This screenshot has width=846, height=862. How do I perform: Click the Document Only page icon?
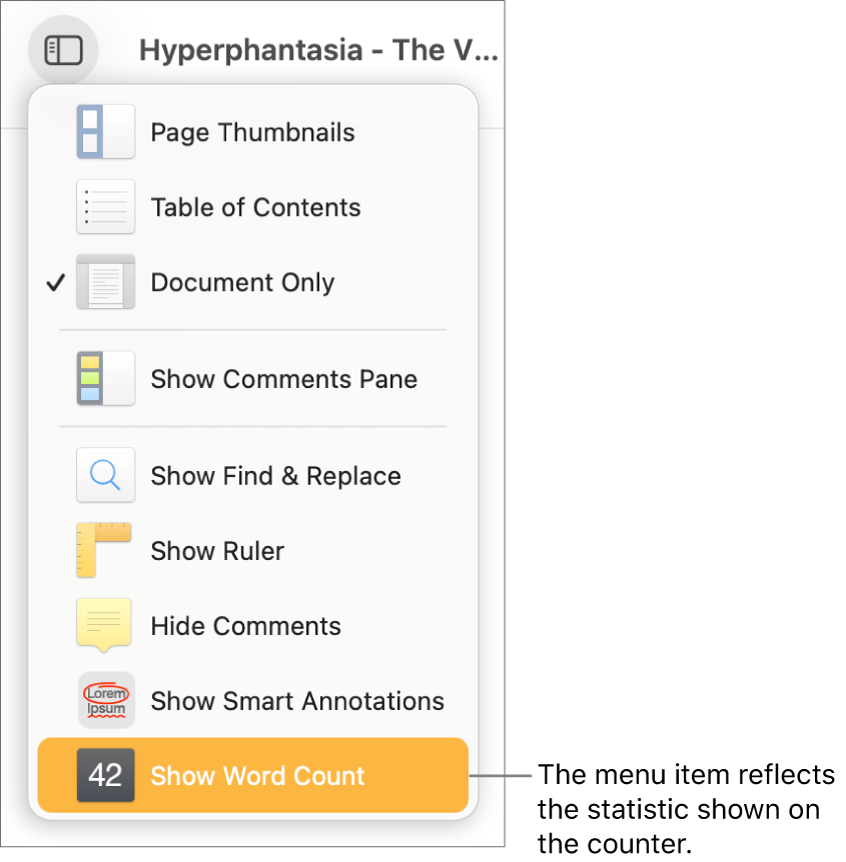tap(105, 282)
